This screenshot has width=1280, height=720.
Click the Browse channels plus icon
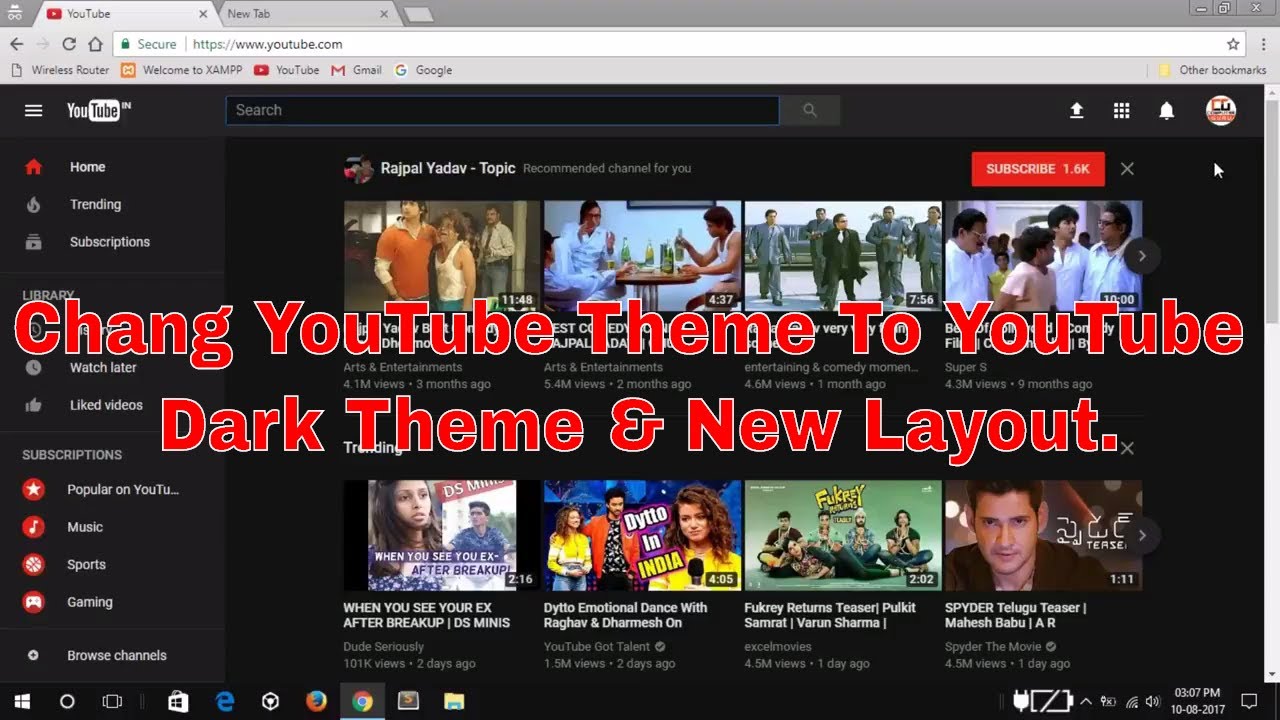33,655
